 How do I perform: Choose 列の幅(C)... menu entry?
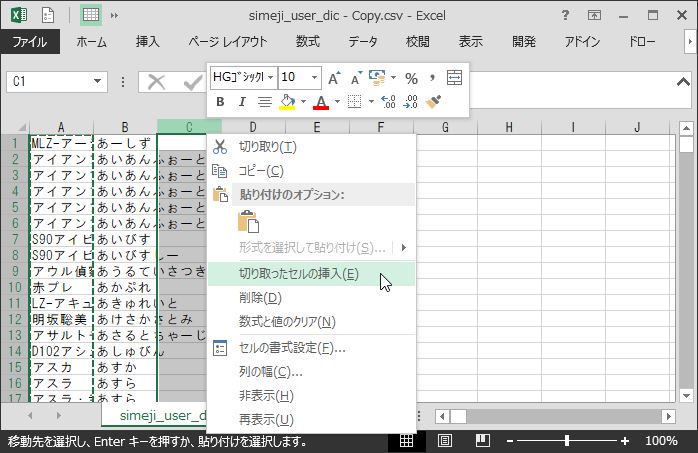point(312,372)
